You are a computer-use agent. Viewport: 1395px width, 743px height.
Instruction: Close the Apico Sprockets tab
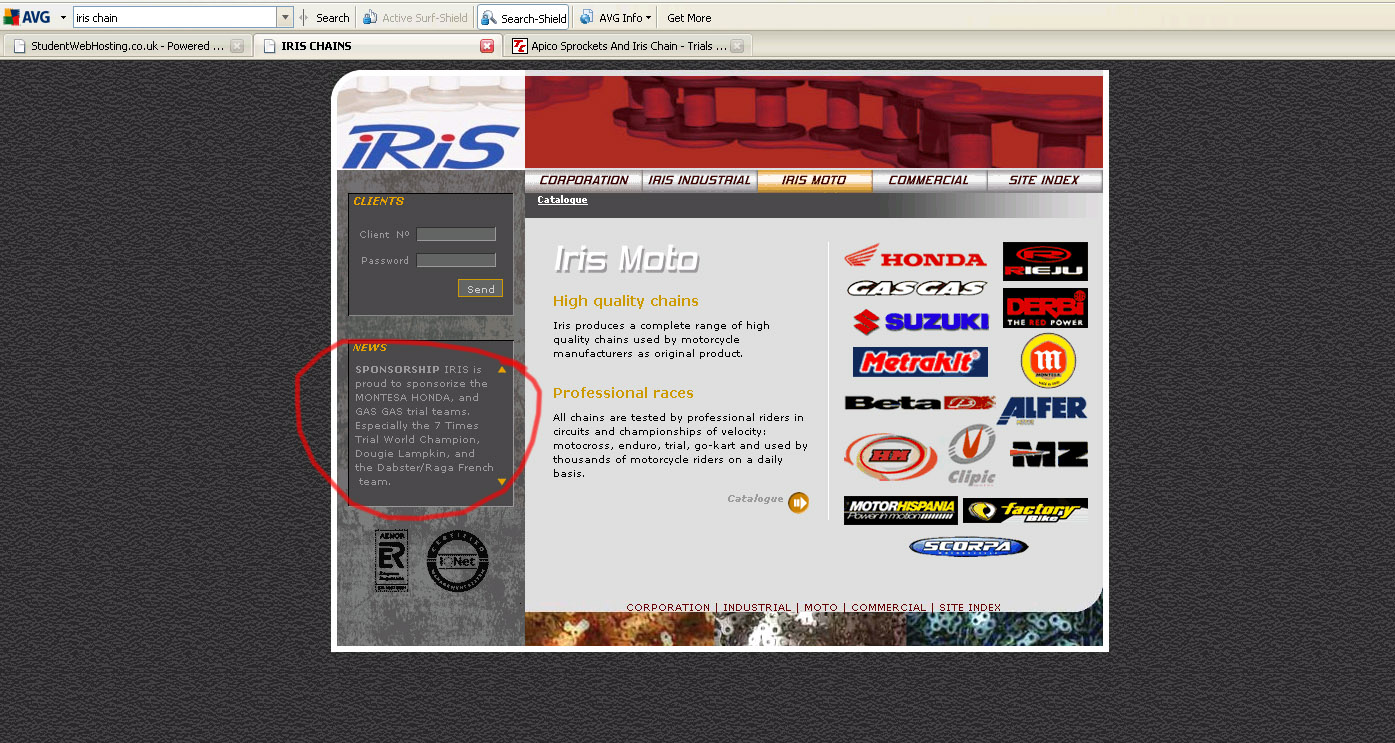pyautogui.click(x=737, y=46)
